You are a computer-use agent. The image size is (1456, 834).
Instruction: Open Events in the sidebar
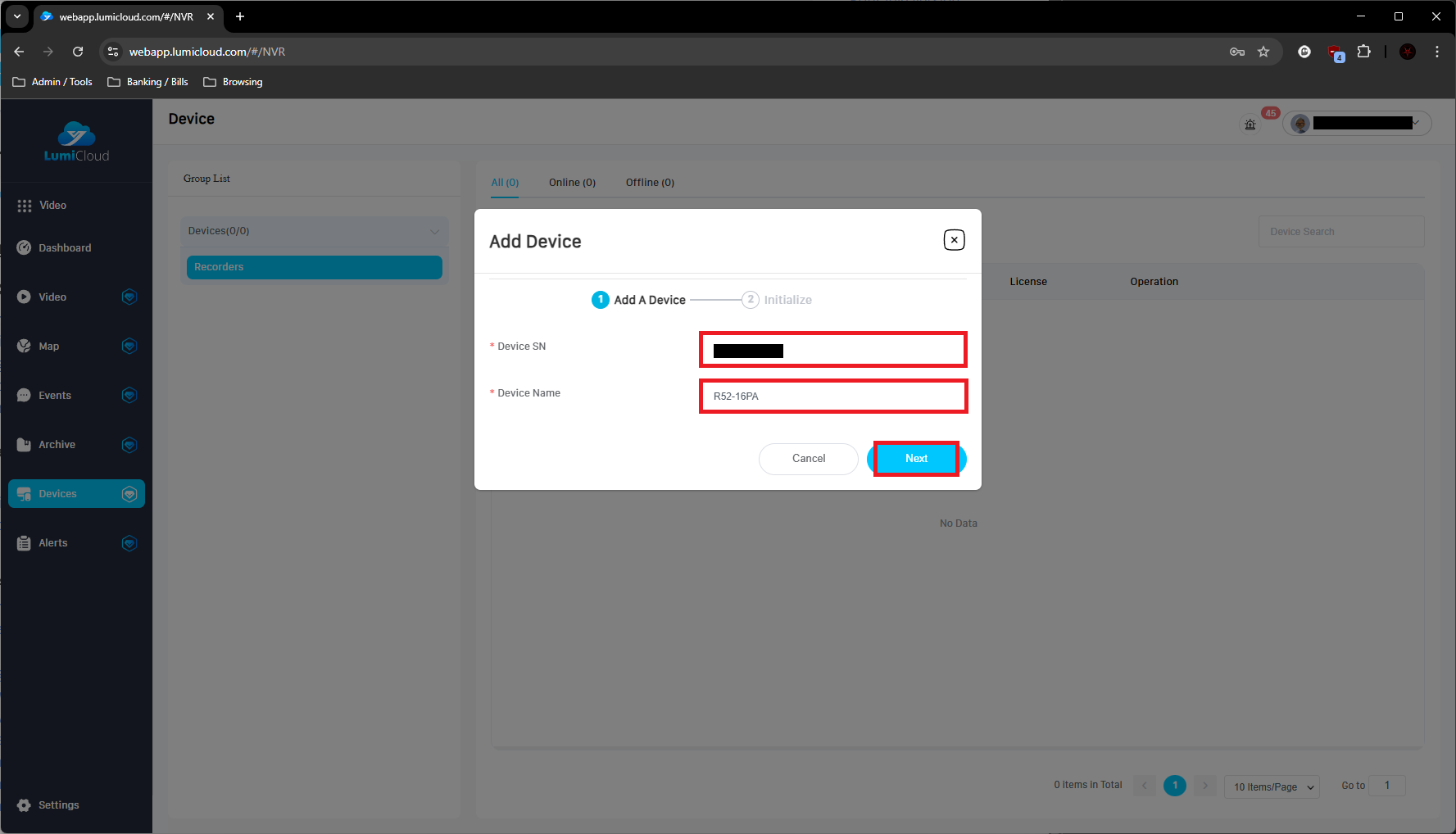point(55,396)
